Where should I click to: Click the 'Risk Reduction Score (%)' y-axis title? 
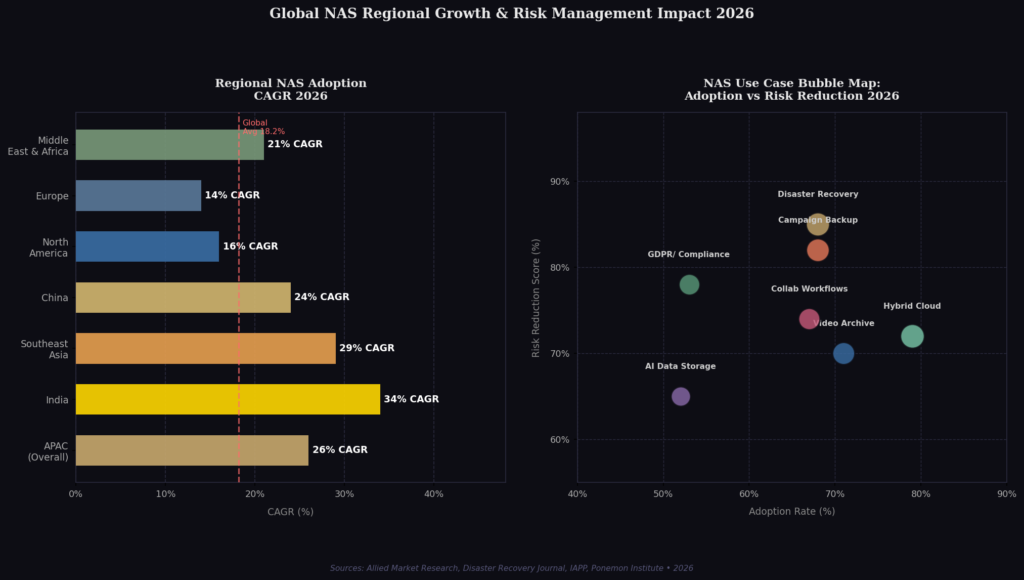[536, 298]
